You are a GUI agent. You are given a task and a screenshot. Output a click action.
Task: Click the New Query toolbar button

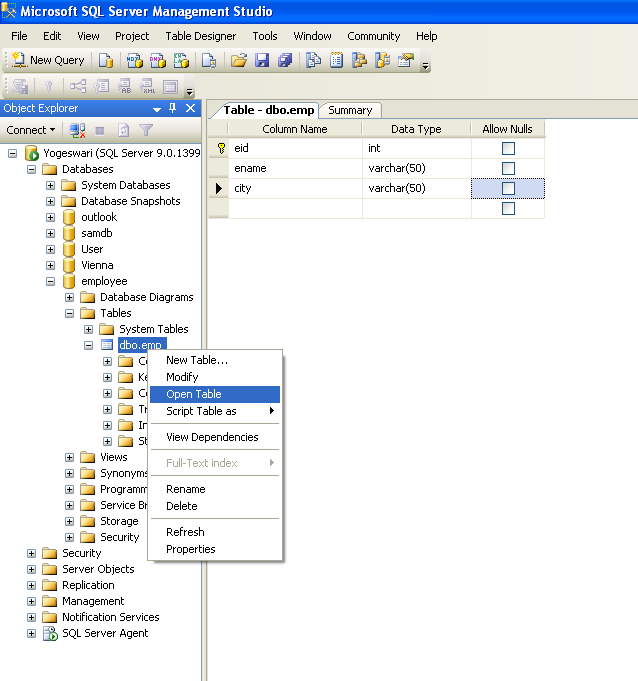click(48, 60)
